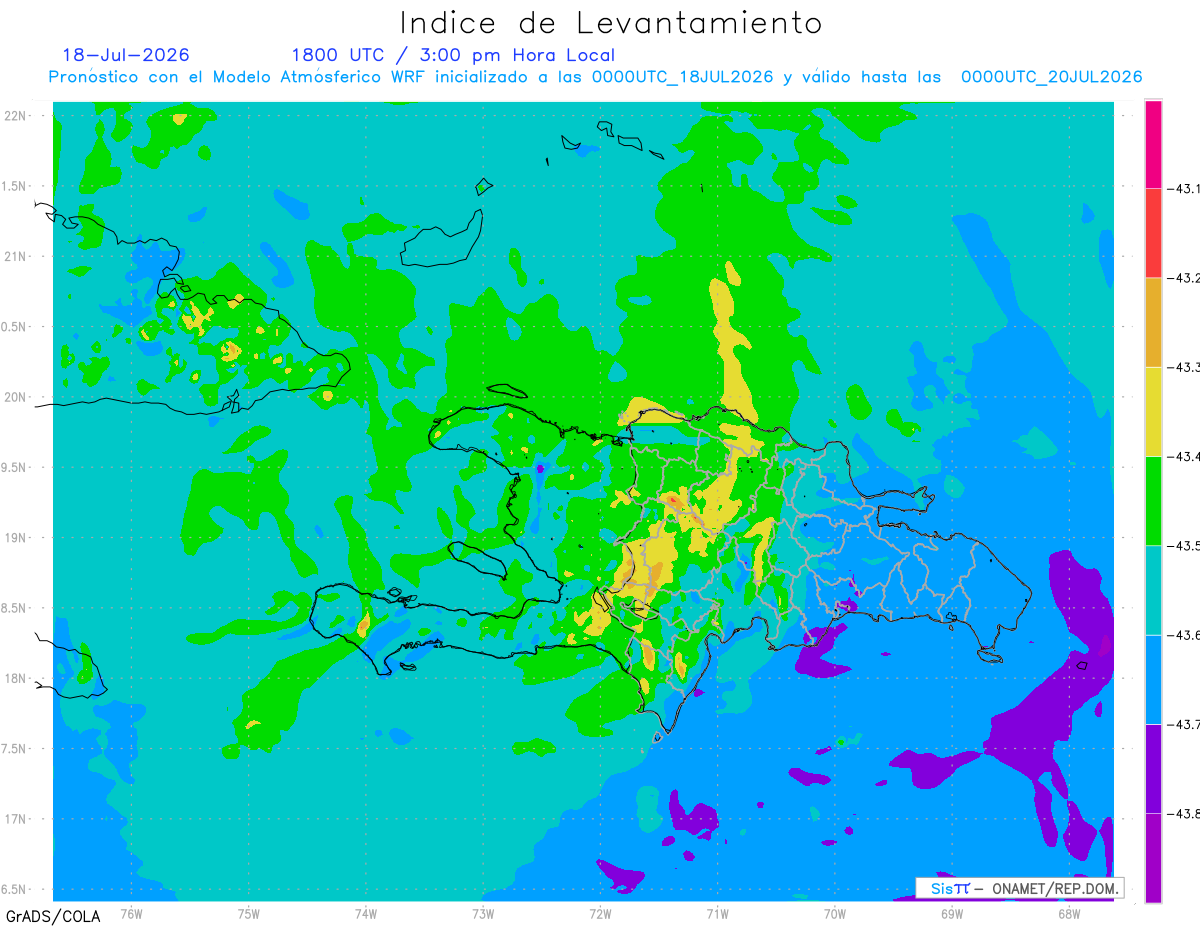The width and height of the screenshot is (1200, 927).
Task: Click the violet swatch at the legend bottom
Action: point(1153,857)
